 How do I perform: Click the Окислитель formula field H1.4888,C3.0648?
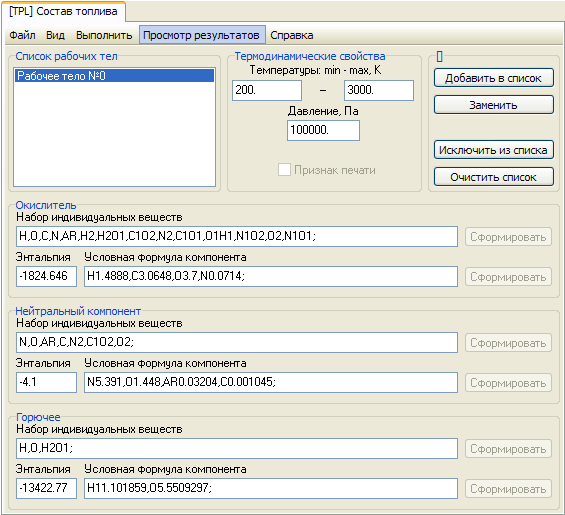pyautogui.click(x=271, y=276)
